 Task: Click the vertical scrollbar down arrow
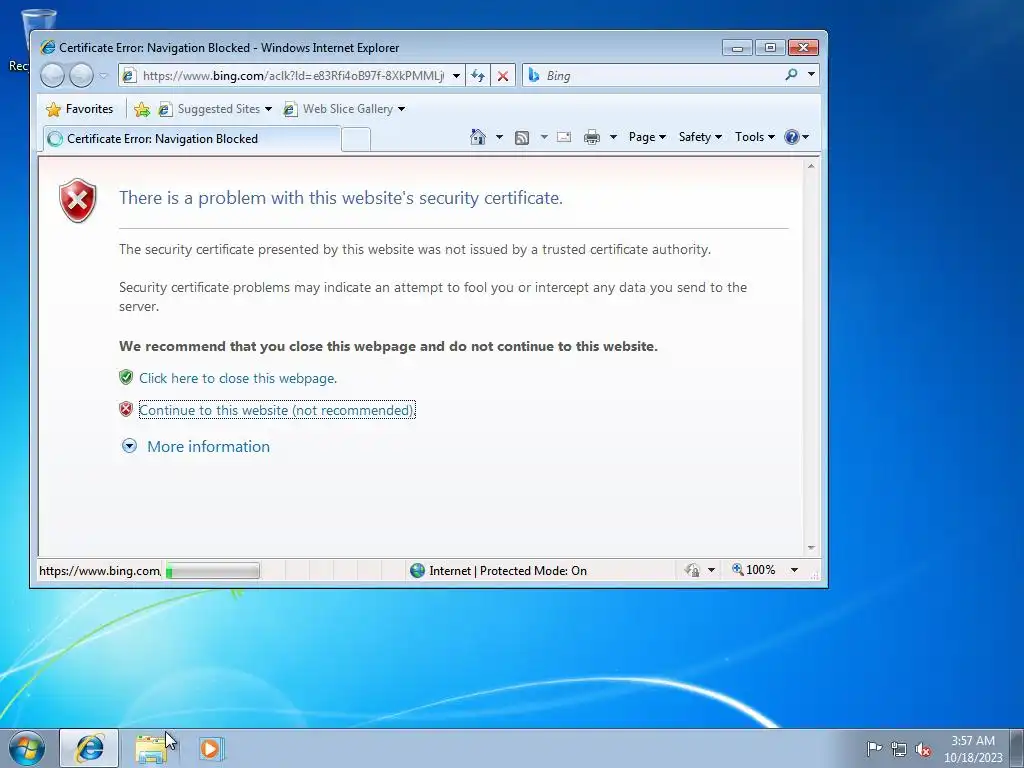(811, 548)
